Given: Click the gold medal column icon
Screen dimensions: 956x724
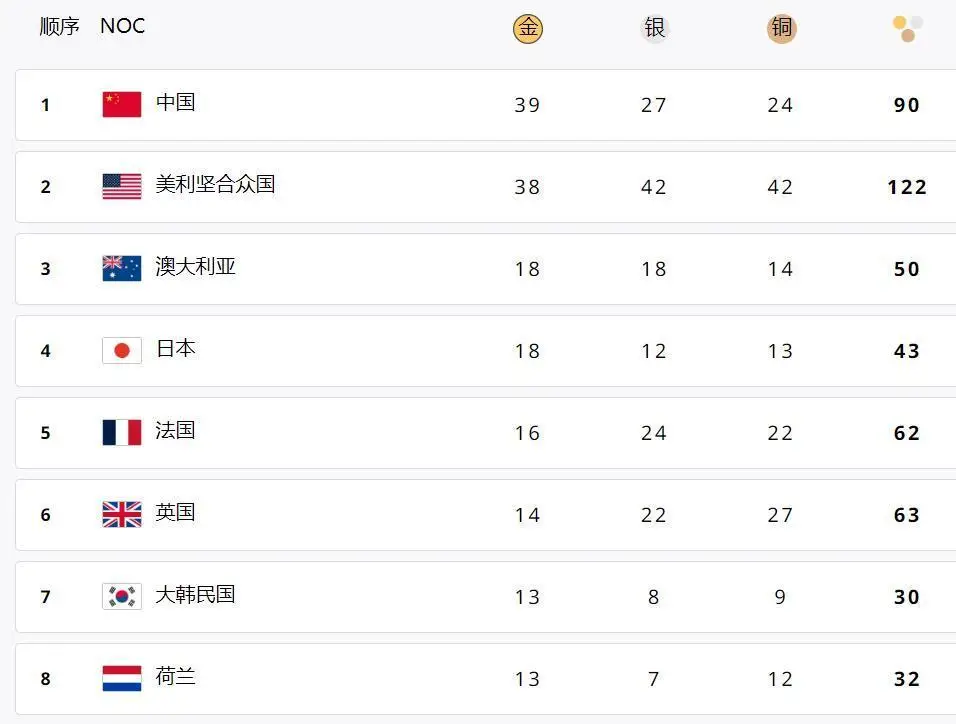Looking at the screenshot, I should (x=527, y=28).
